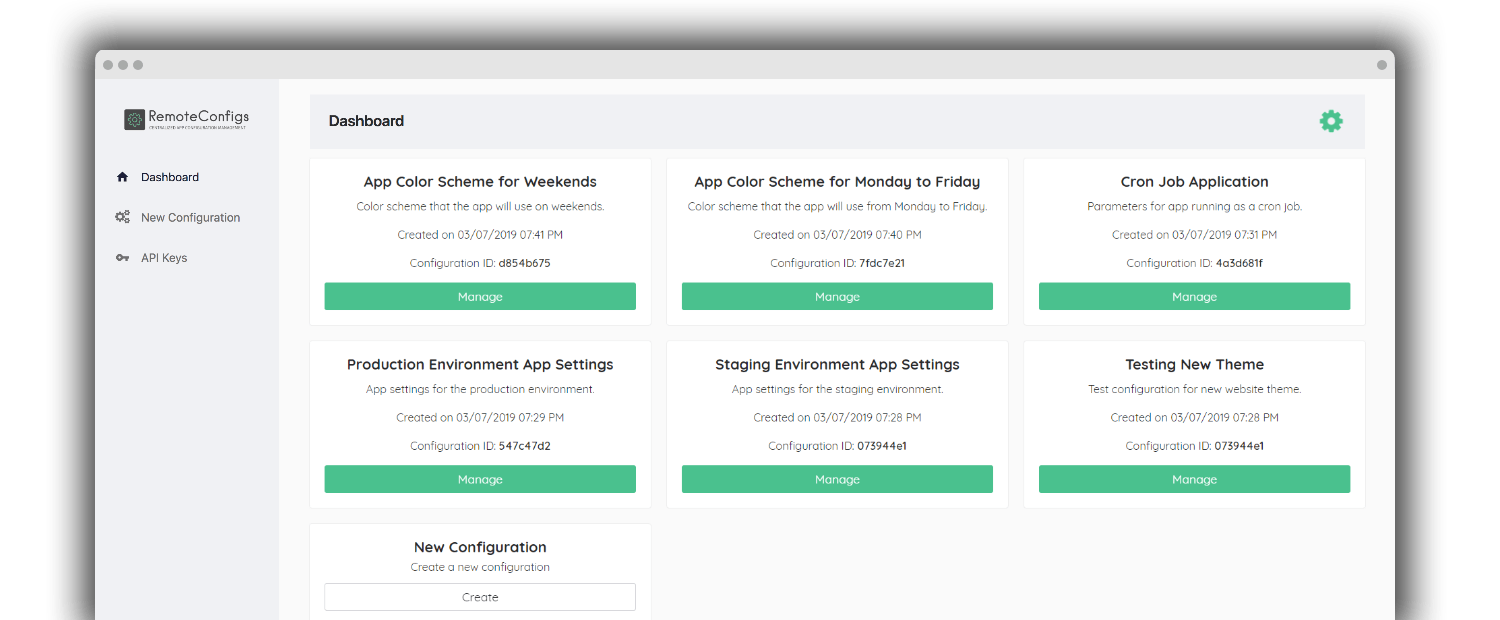The image size is (1500, 620).
Task: Click description 'Parameters for app running as a cron job'
Action: click(1194, 207)
